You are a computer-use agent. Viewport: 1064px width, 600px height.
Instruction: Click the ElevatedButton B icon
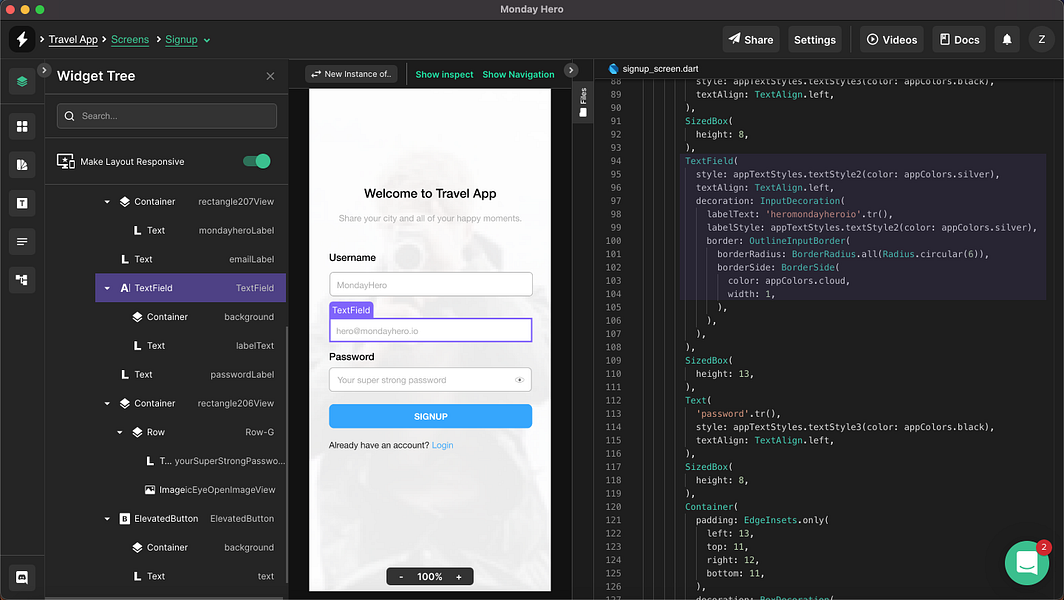point(124,519)
